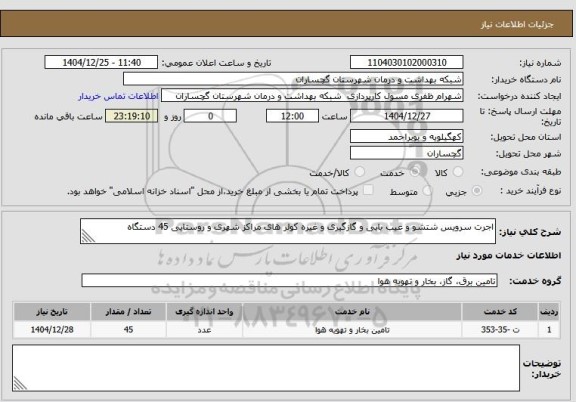The height and width of the screenshot is (402, 576).
Task: Select the کالا radio button
Action: [x=458, y=172]
